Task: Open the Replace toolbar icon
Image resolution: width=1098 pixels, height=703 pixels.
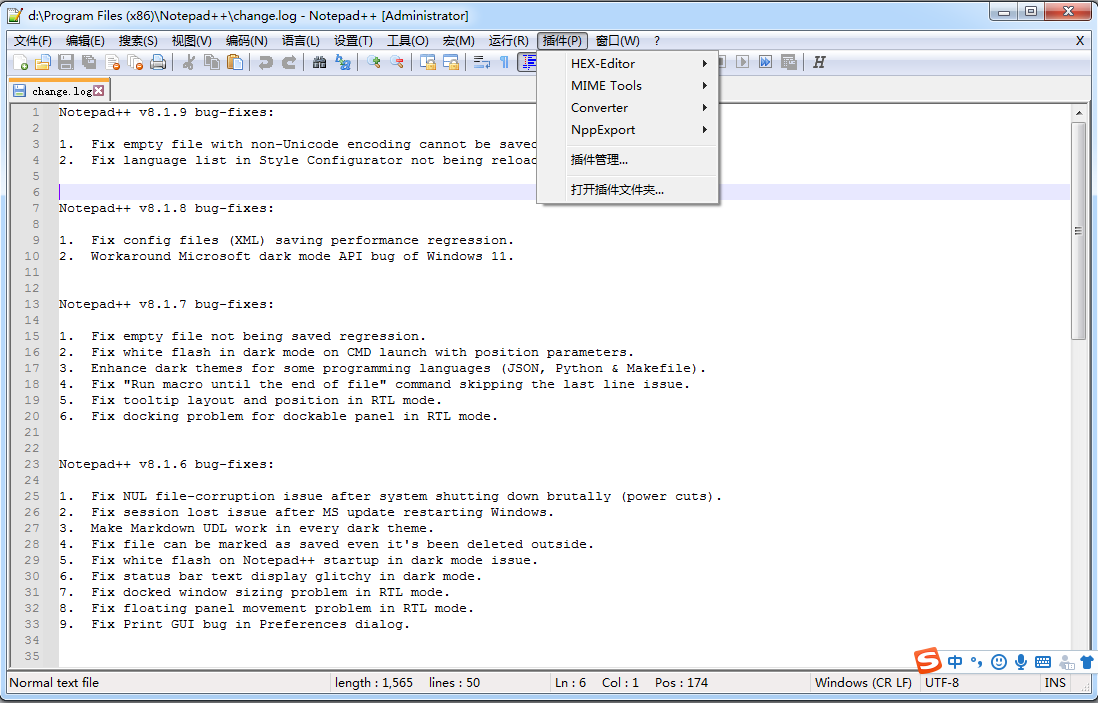Action: [342, 63]
